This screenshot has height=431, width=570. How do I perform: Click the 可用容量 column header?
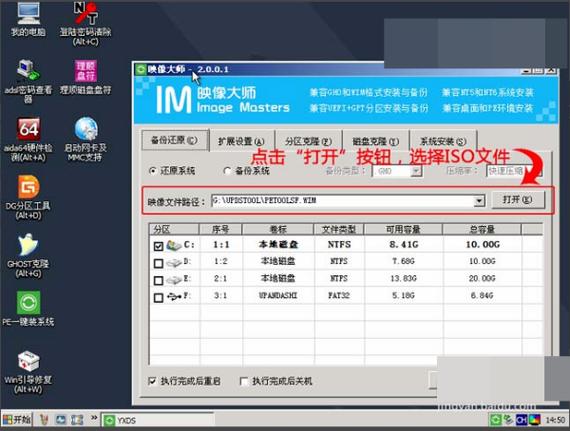(403, 229)
